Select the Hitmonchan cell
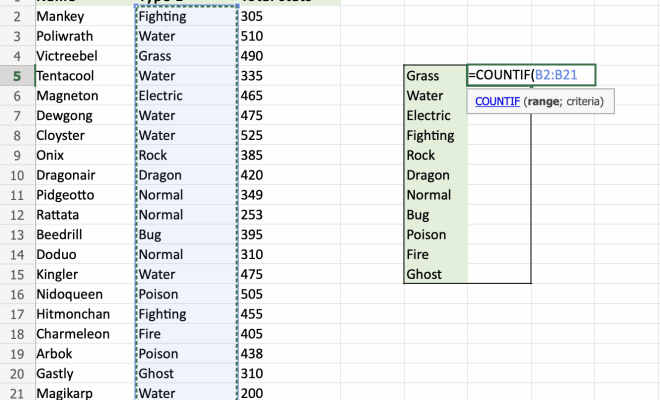The image size is (660, 400). click(82, 314)
